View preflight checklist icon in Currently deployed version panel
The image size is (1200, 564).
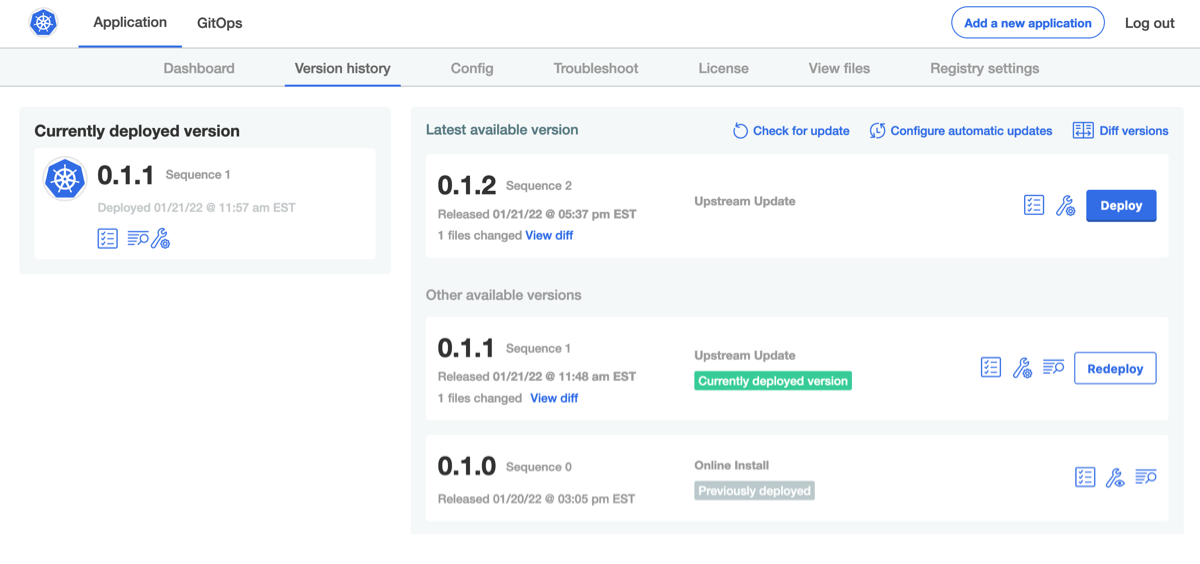click(x=107, y=238)
